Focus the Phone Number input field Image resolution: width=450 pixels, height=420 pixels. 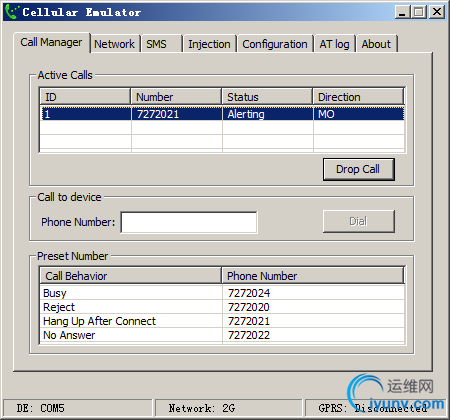click(x=189, y=222)
